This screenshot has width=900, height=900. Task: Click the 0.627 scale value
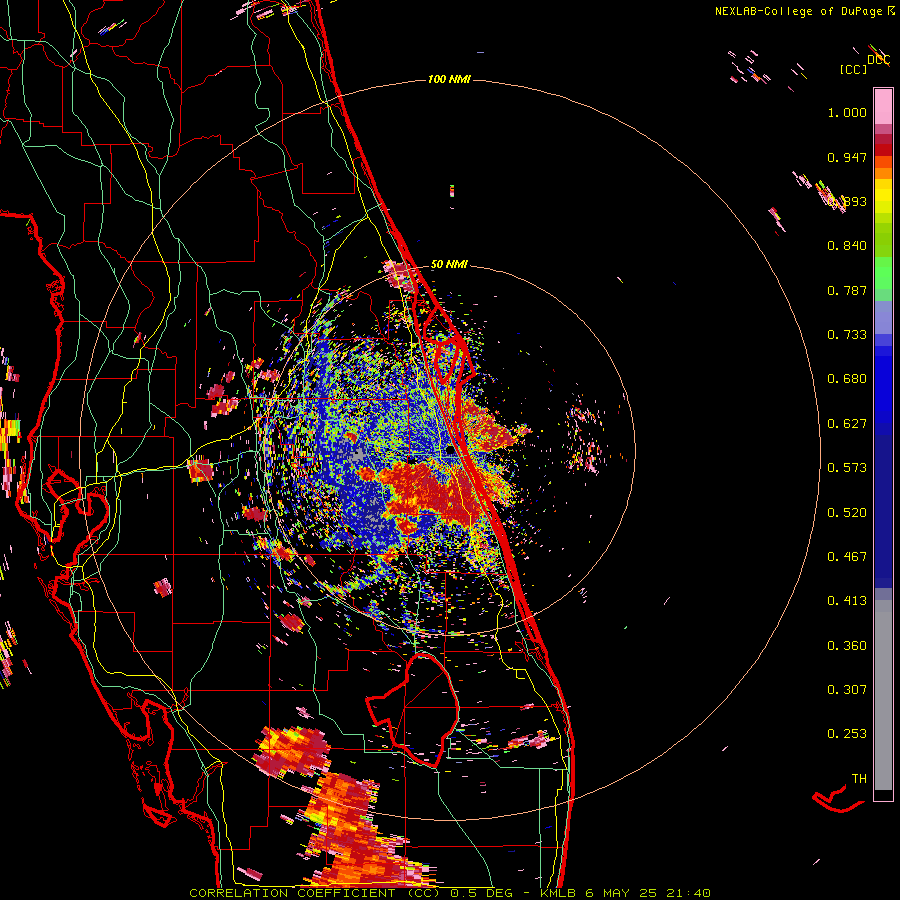847,424
